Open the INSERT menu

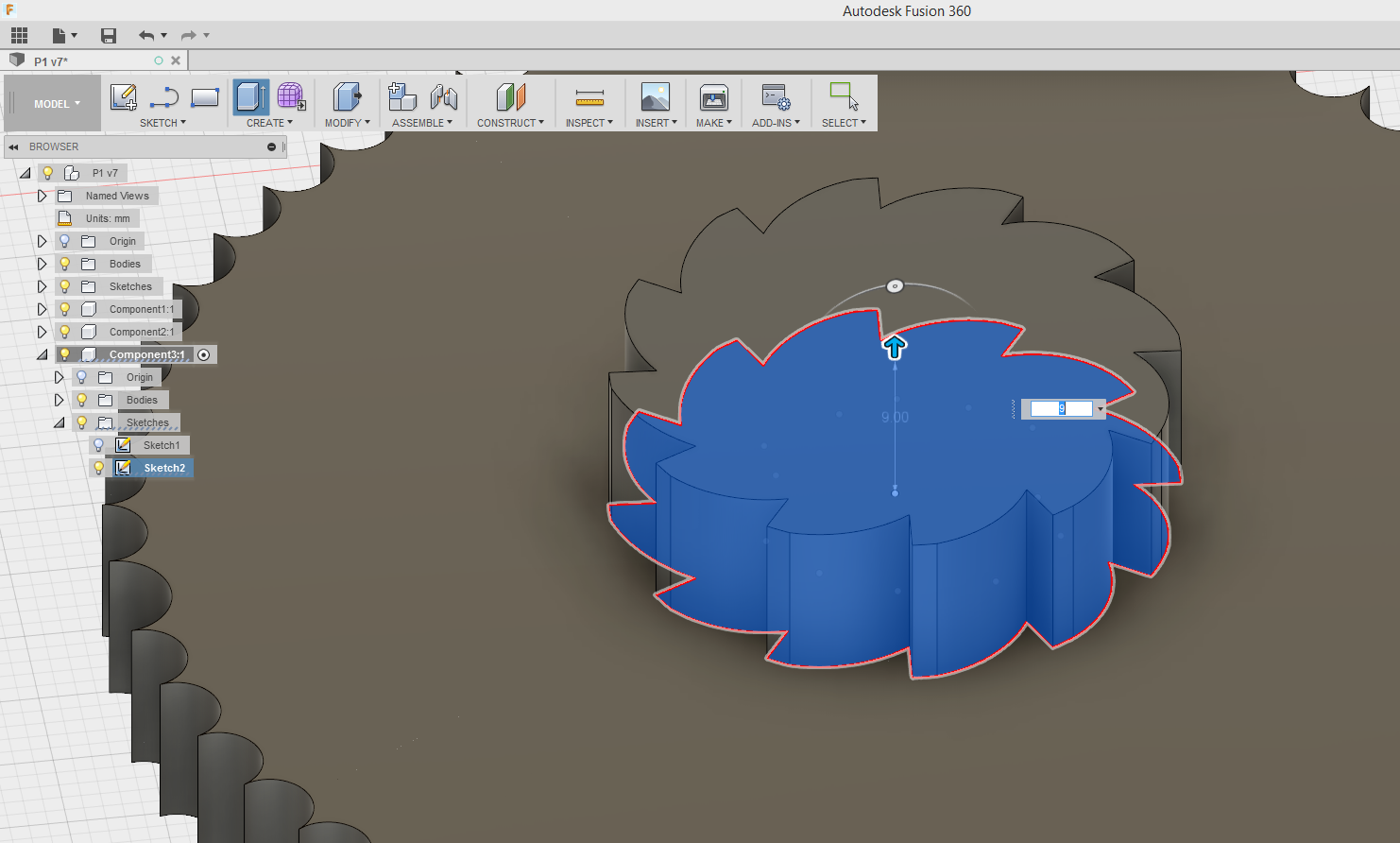click(656, 123)
